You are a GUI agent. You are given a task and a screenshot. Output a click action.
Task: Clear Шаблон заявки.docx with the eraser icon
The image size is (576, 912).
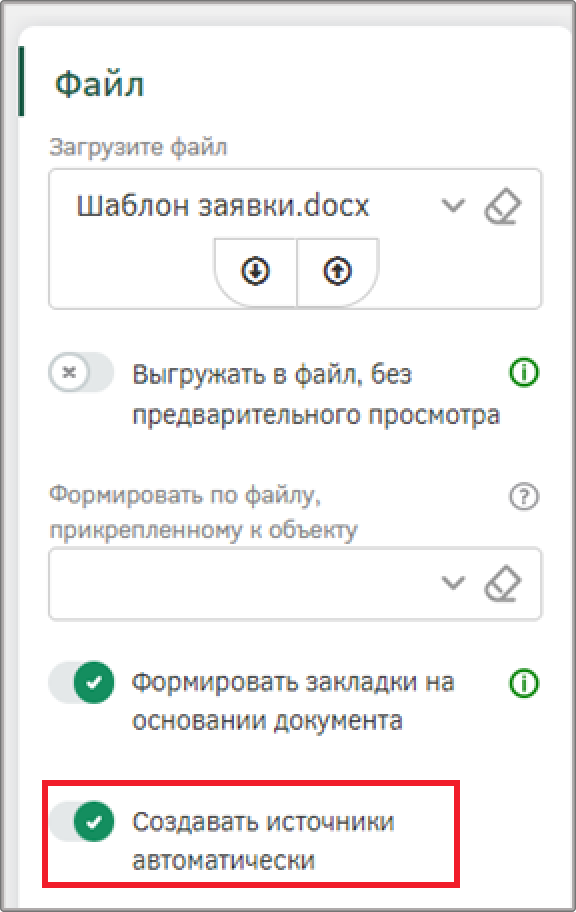[x=503, y=206]
